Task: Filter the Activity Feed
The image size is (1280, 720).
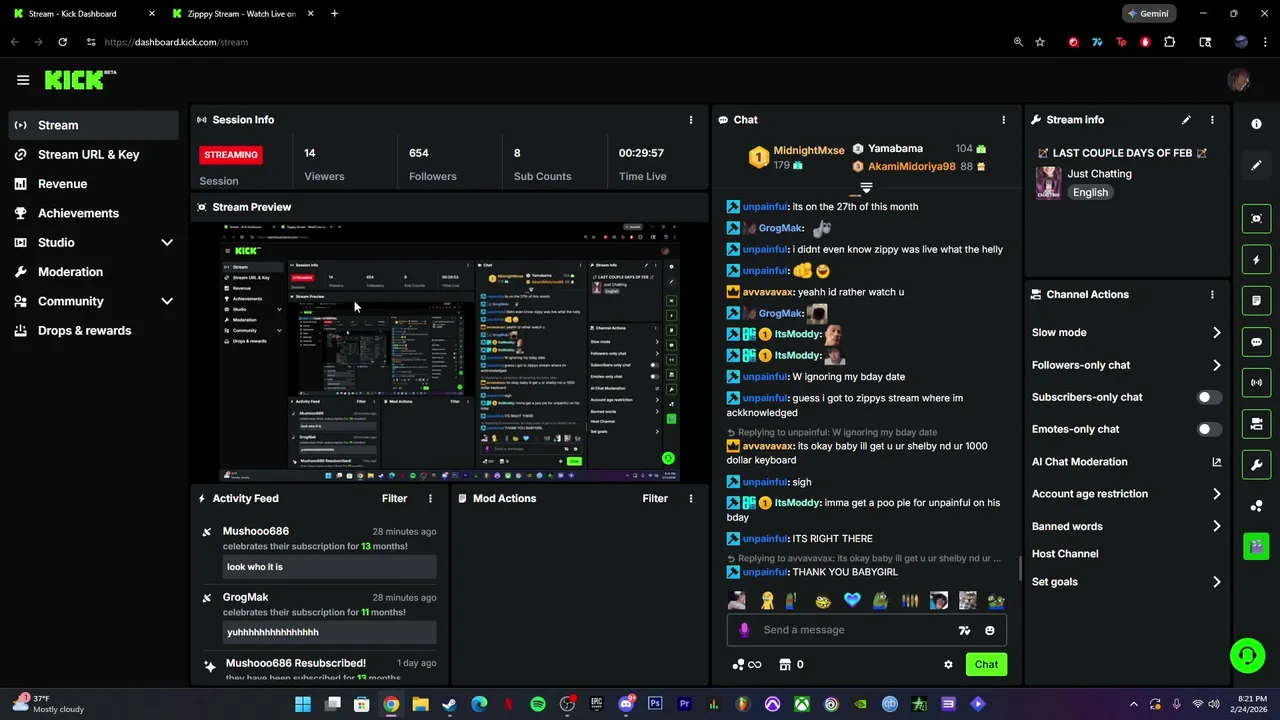Action: [x=394, y=498]
